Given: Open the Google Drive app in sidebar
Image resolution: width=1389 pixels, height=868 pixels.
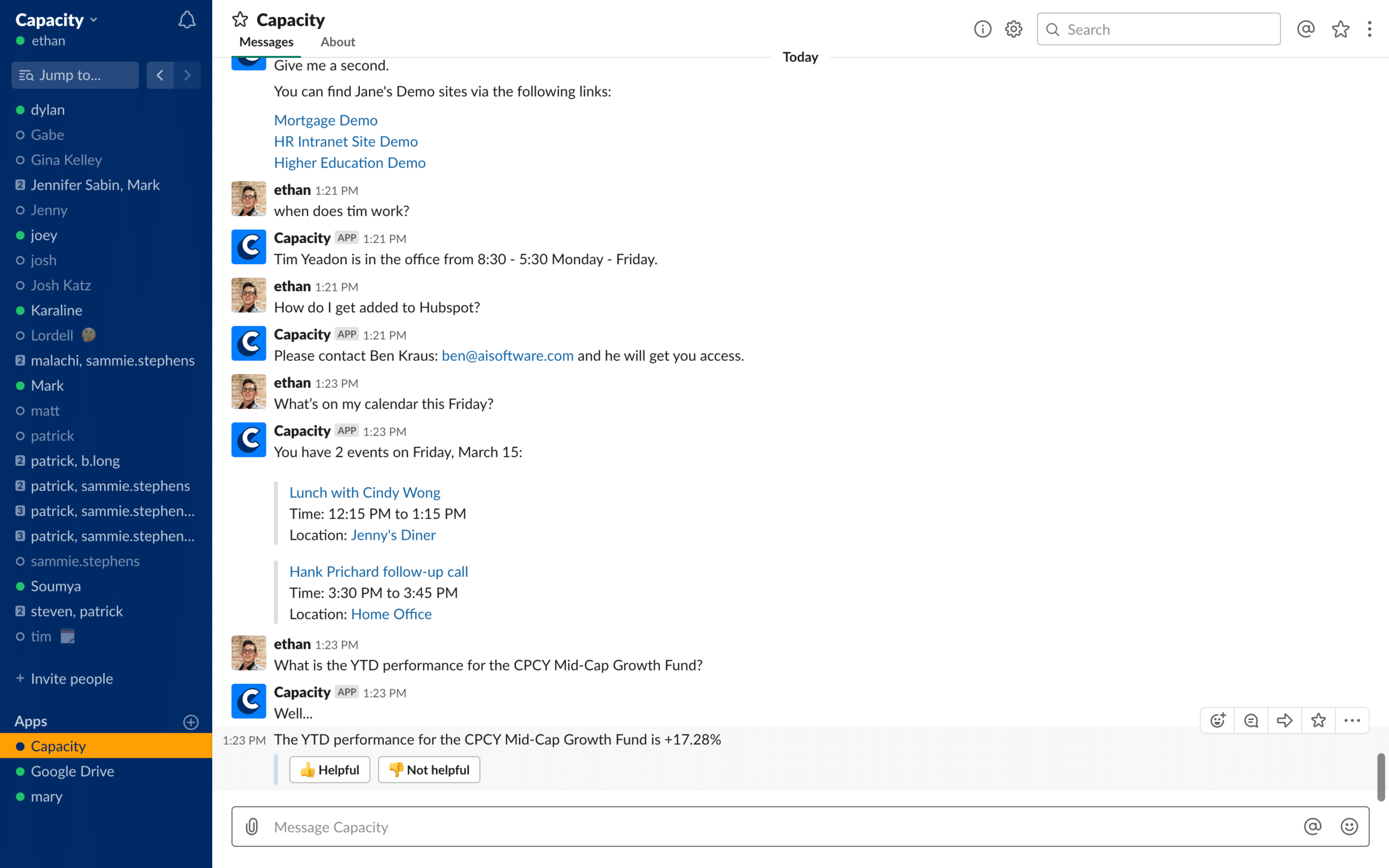Looking at the screenshot, I should click(72, 771).
